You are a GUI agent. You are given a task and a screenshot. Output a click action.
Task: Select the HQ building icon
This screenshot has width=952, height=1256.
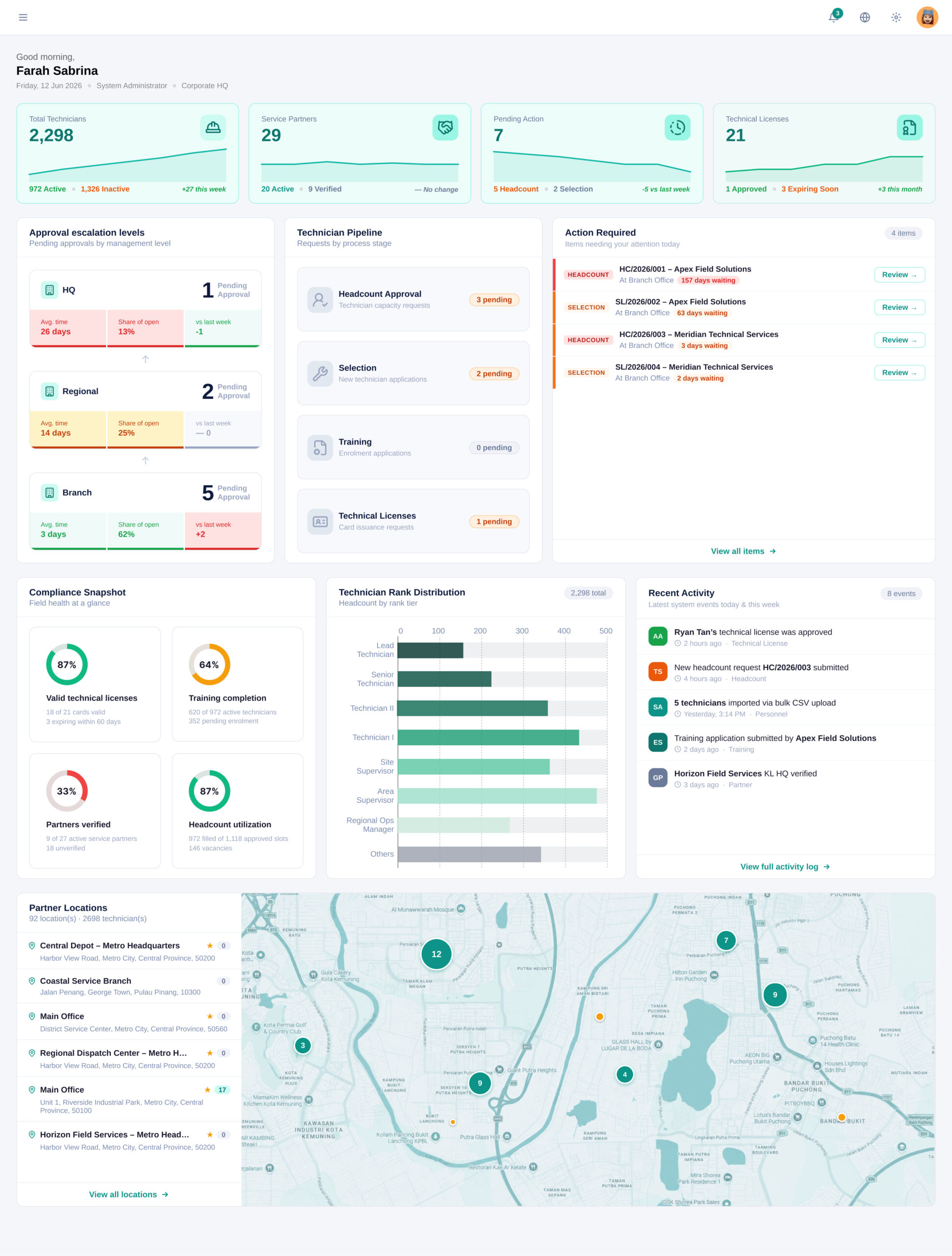pos(50,289)
